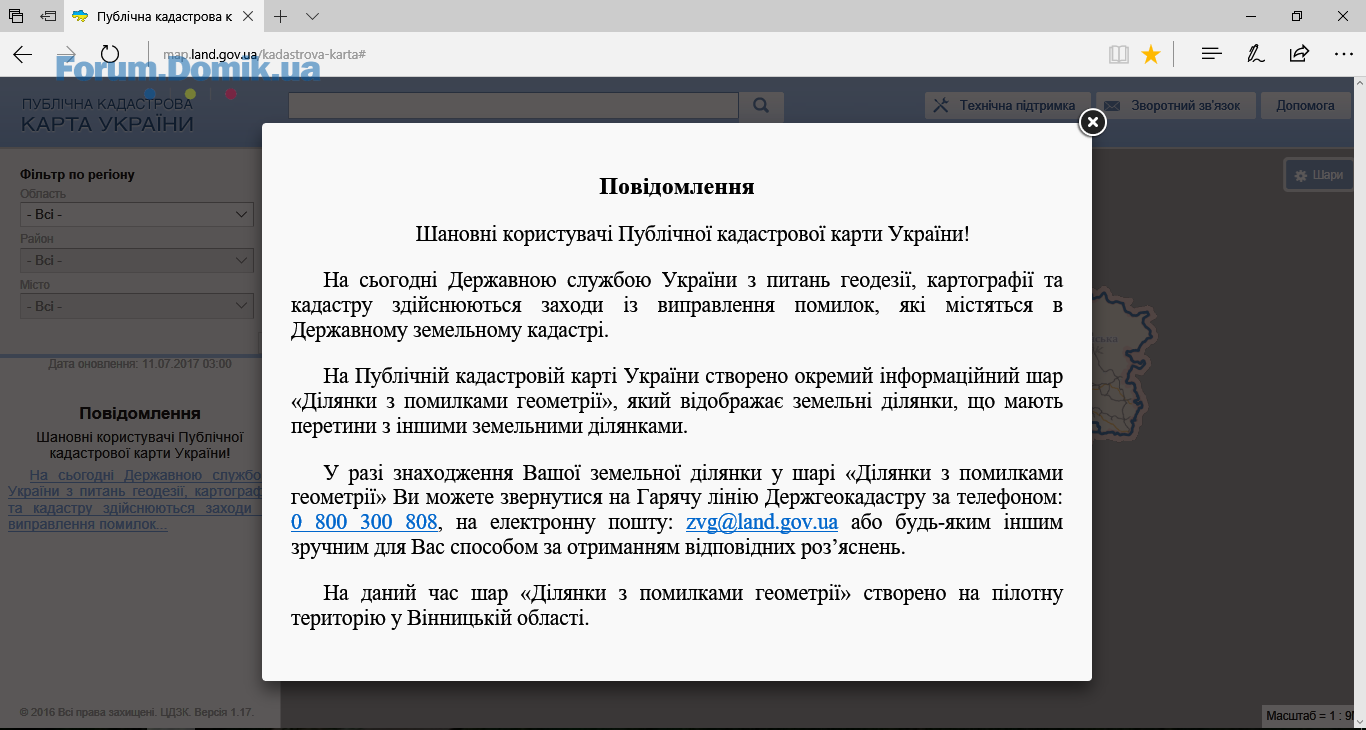Image resolution: width=1366 pixels, height=730 pixels.
Task: Click the sidebar Повідомлення heading
Action: (x=140, y=413)
